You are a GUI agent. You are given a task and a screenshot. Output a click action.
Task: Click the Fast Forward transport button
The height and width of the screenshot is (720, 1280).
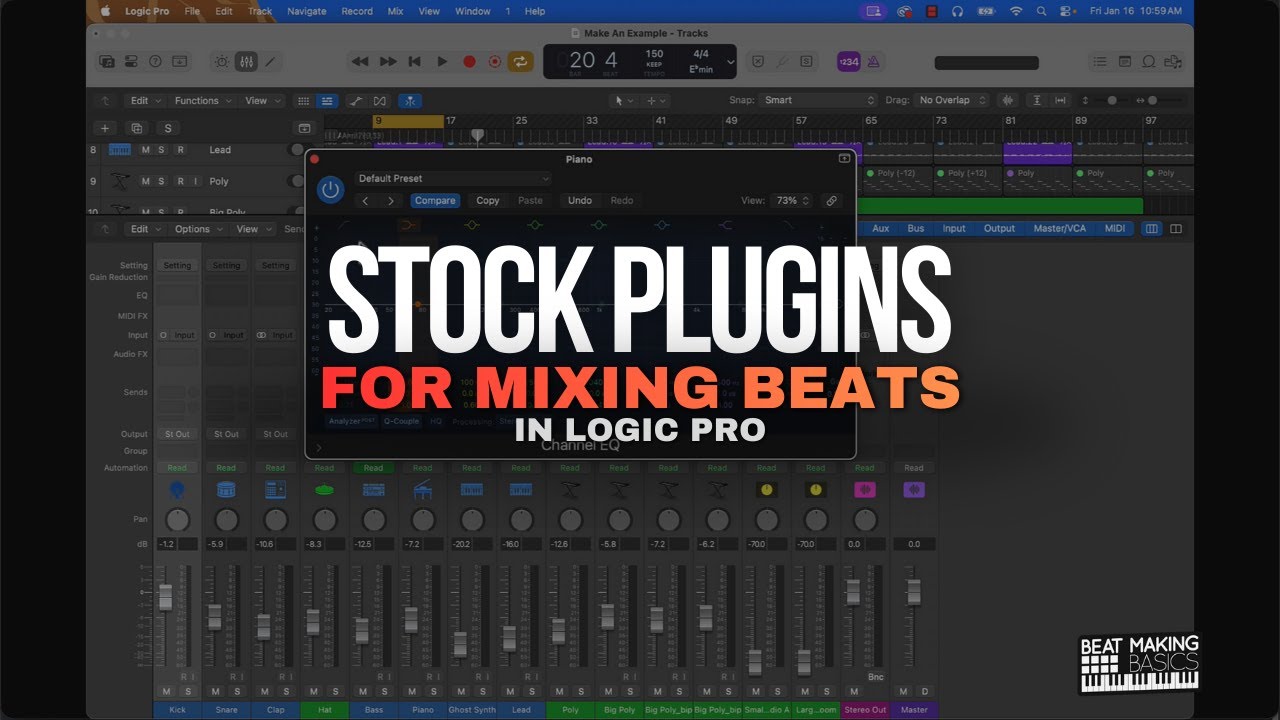pyautogui.click(x=387, y=61)
